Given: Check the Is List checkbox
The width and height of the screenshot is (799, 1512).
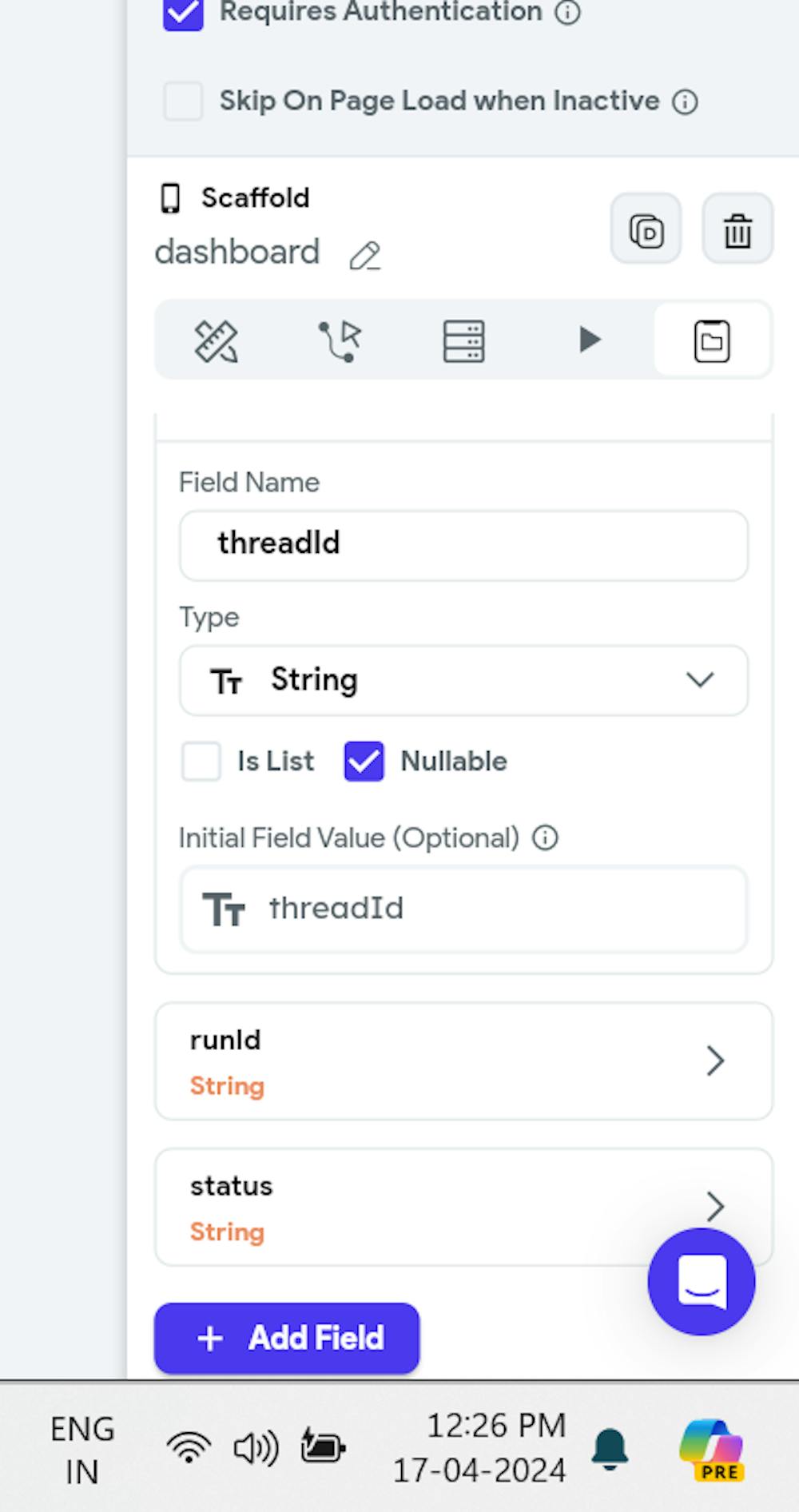Looking at the screenshot, I should pyautogui.click(x=201, y=761).
